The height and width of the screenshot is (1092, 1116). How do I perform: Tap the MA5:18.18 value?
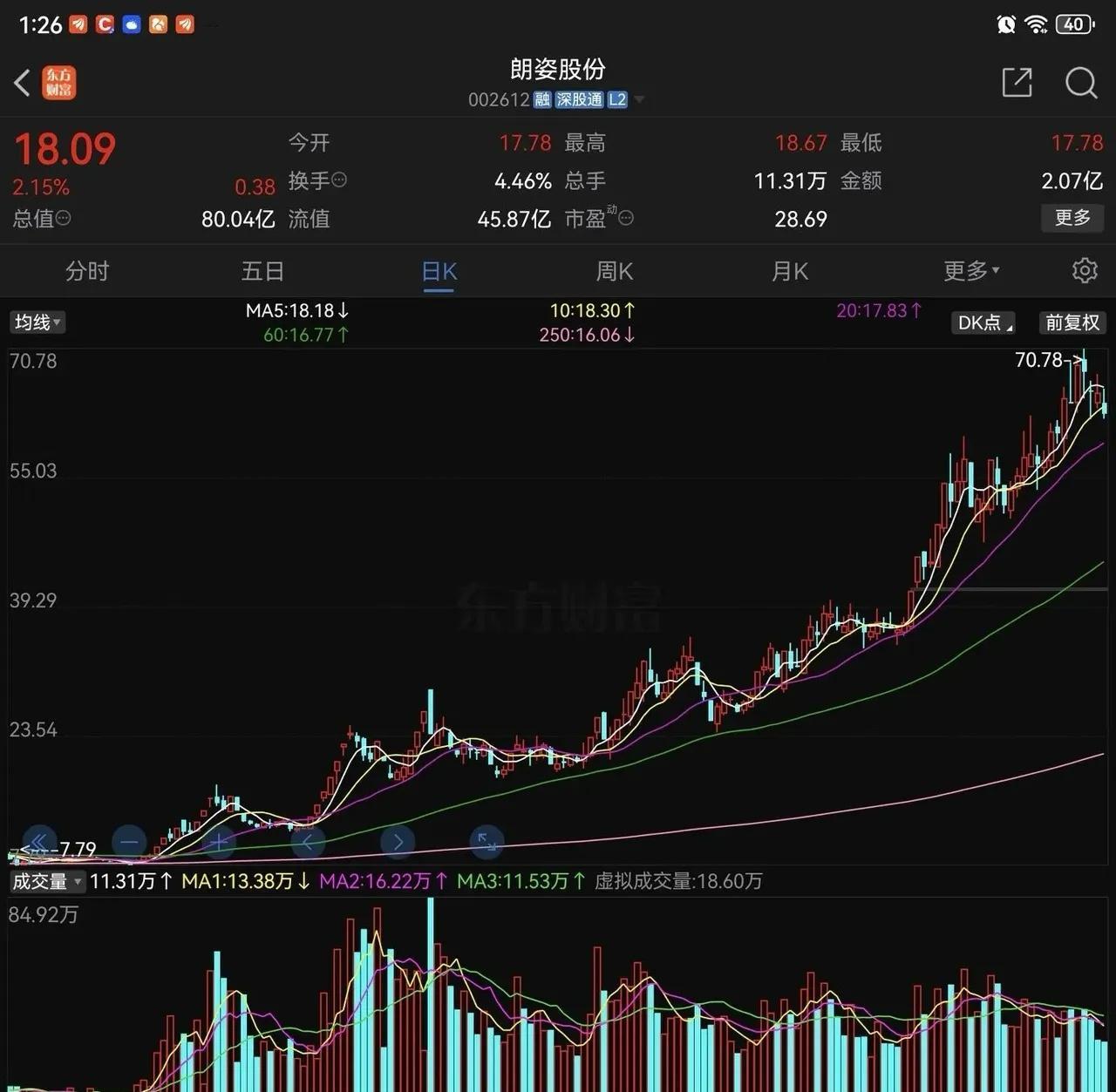[x=297, y=310]
